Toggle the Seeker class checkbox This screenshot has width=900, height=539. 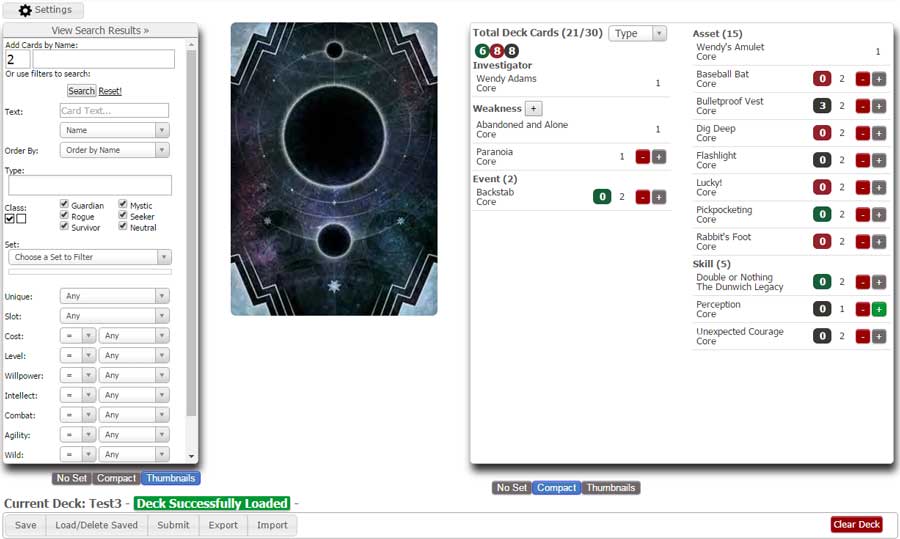[x=123, y=215]
